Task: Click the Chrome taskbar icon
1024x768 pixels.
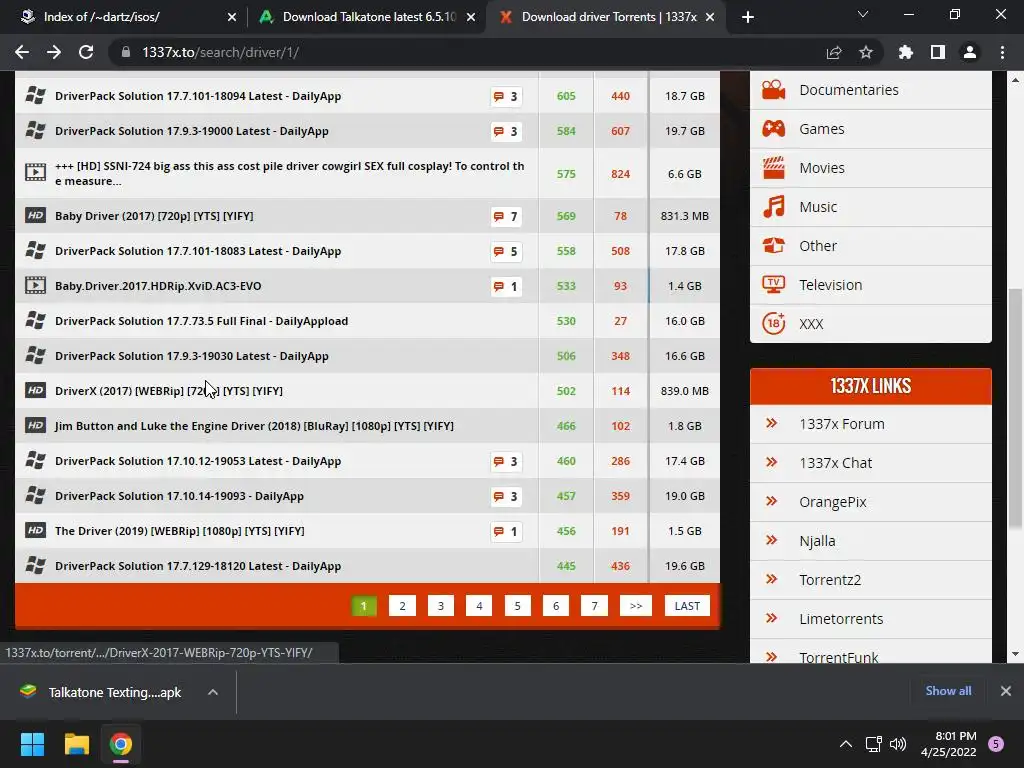Action: pyautogui.click(x=121, y=744)
